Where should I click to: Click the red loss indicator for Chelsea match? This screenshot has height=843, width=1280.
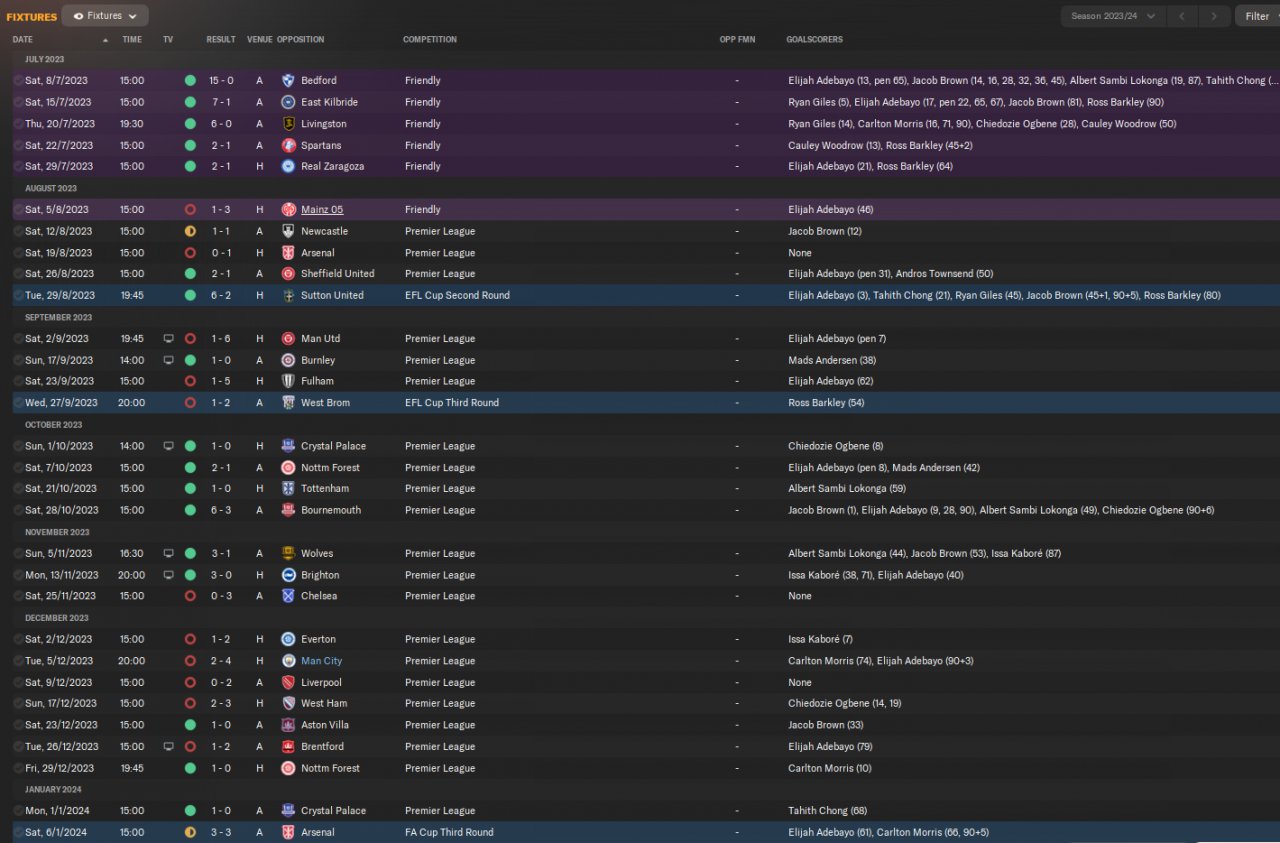pyautogui.click(x=190, y=596)
